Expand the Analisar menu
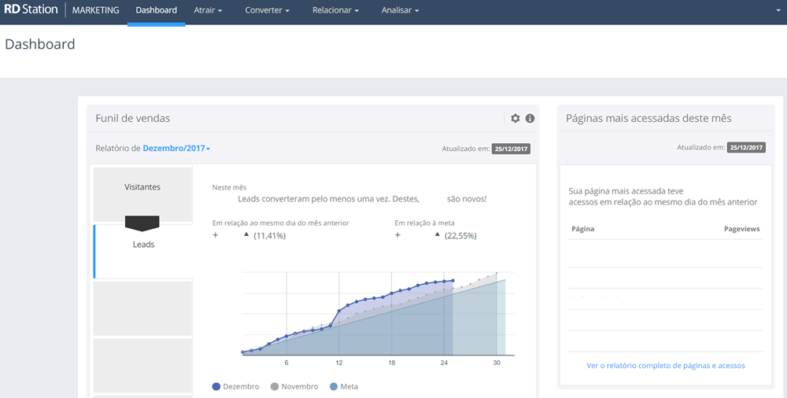 [400, 10]
